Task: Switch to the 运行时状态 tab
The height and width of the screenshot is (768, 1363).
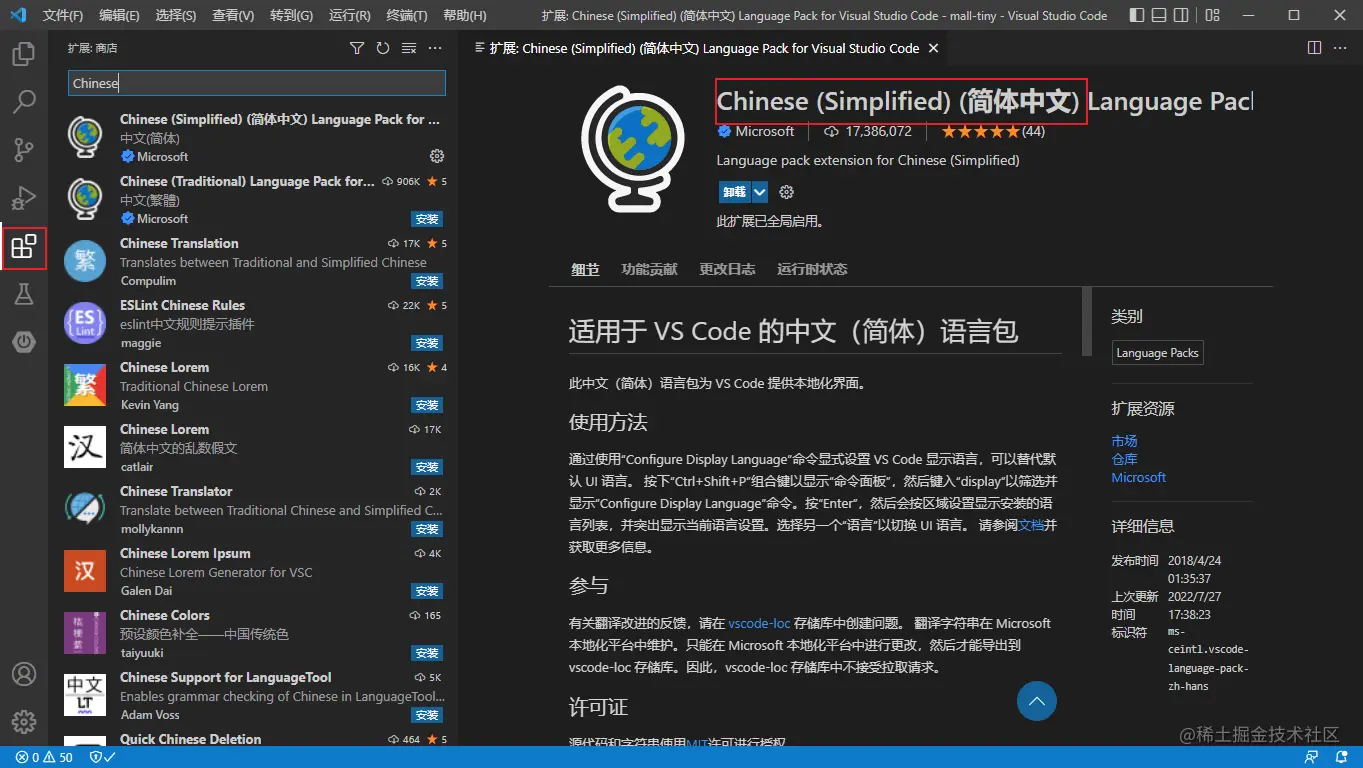Action: click(x=812, y=269)
